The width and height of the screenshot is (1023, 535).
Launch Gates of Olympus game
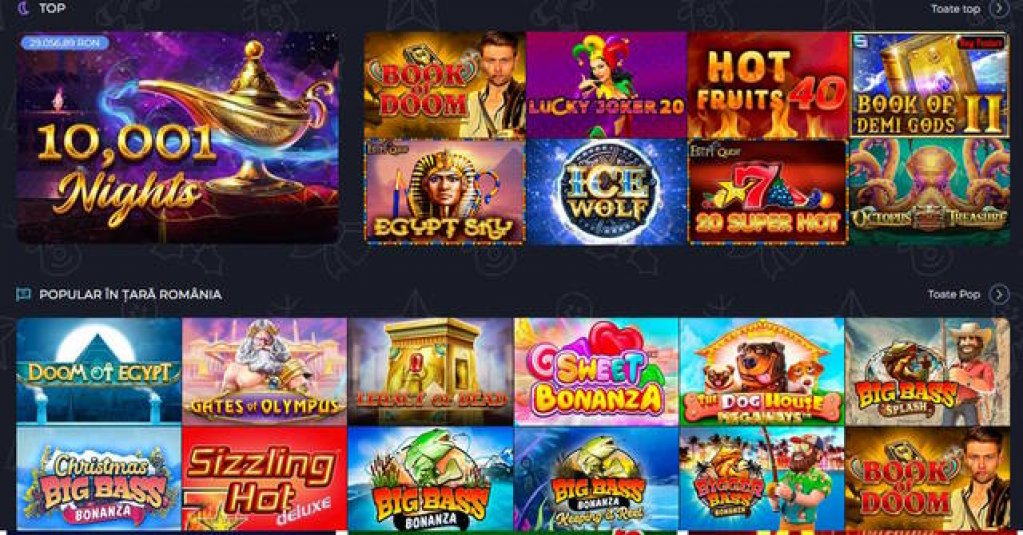pyautogui.click(x=264, y=371)
